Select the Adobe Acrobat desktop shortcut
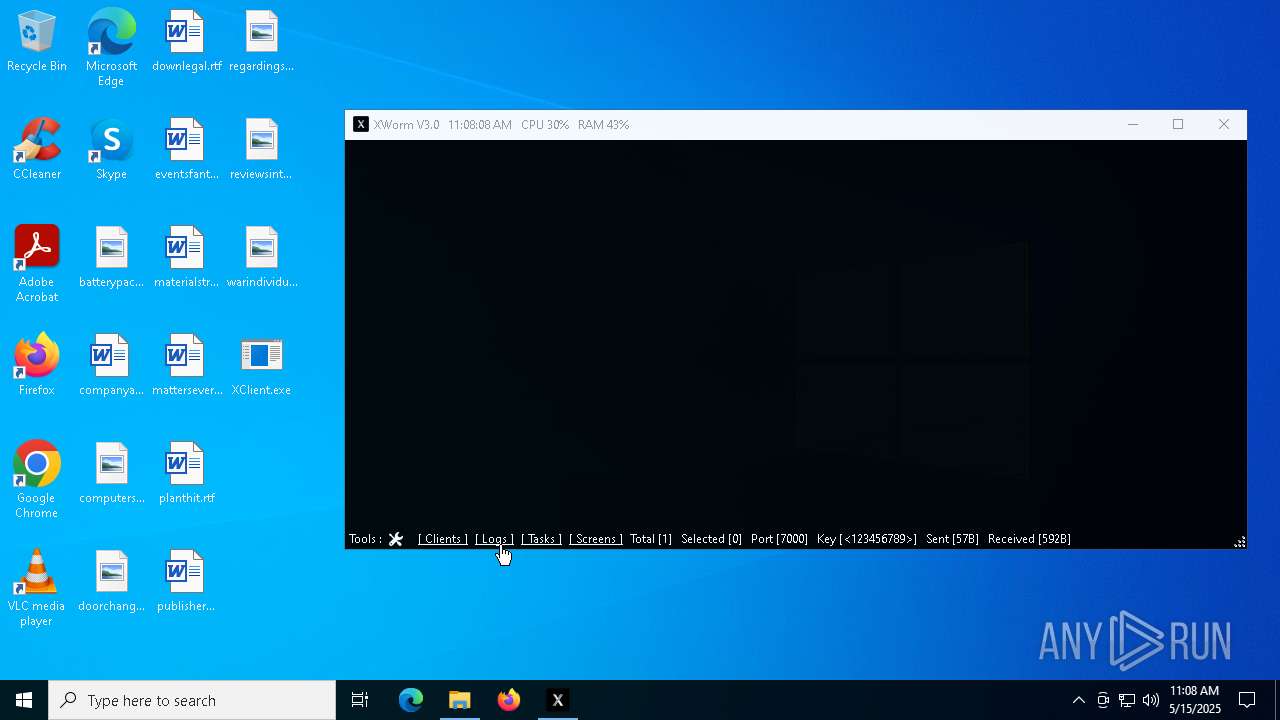Screen dimensions: 1280x720 [37, 264]
